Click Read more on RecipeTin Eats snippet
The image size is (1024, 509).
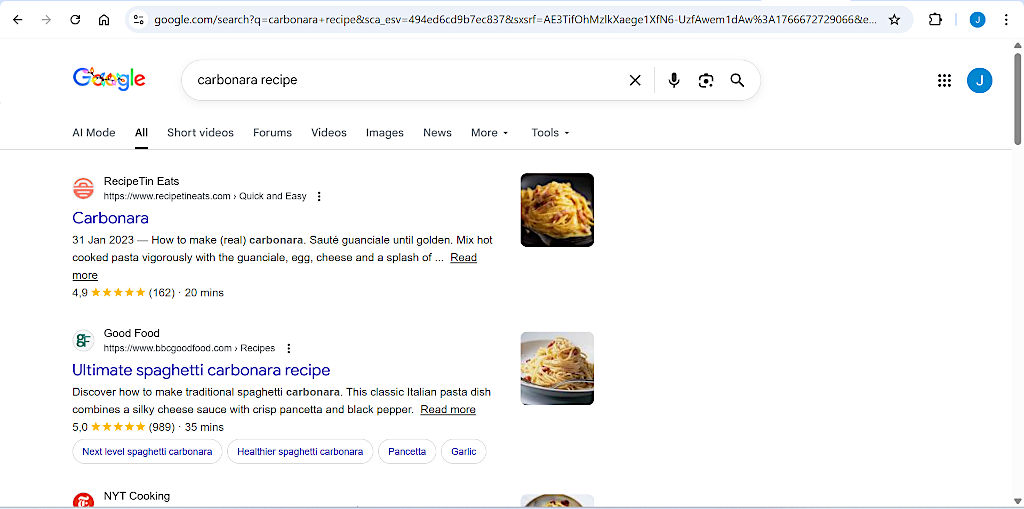pyautogui.click(x=464, y=257)
